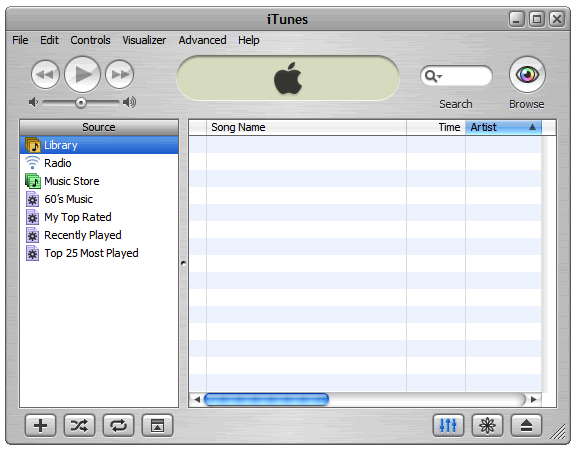The width and height of the screenshot is (575, 450).
Task: Select My Top Rated playlist
Action: (x=99, y=217)
